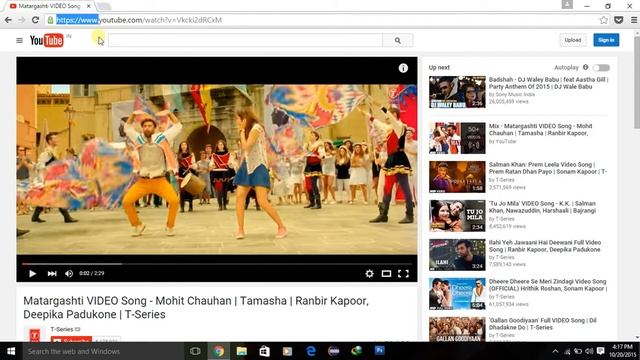This screenshot has height=360, width=640.
Task: Enter full screen mode
Action: (403, 273)
